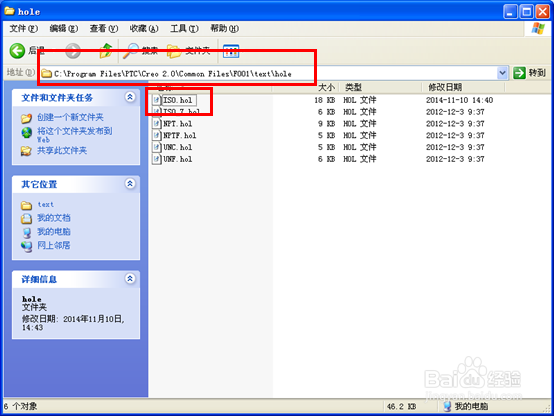Click the ISO.hol file icon
The height and width of the screenshot is (416, 554).
[x=157, y=100]
